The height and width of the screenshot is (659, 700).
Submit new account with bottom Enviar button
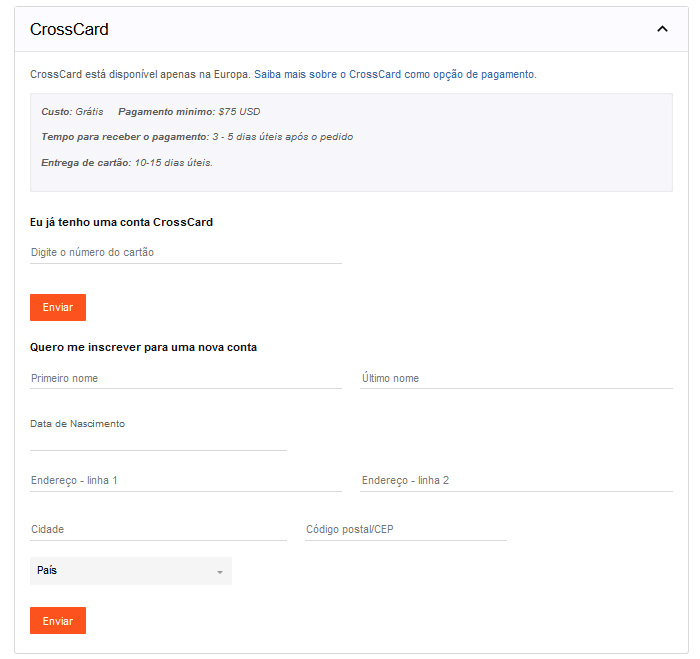(x=58, y=621)
